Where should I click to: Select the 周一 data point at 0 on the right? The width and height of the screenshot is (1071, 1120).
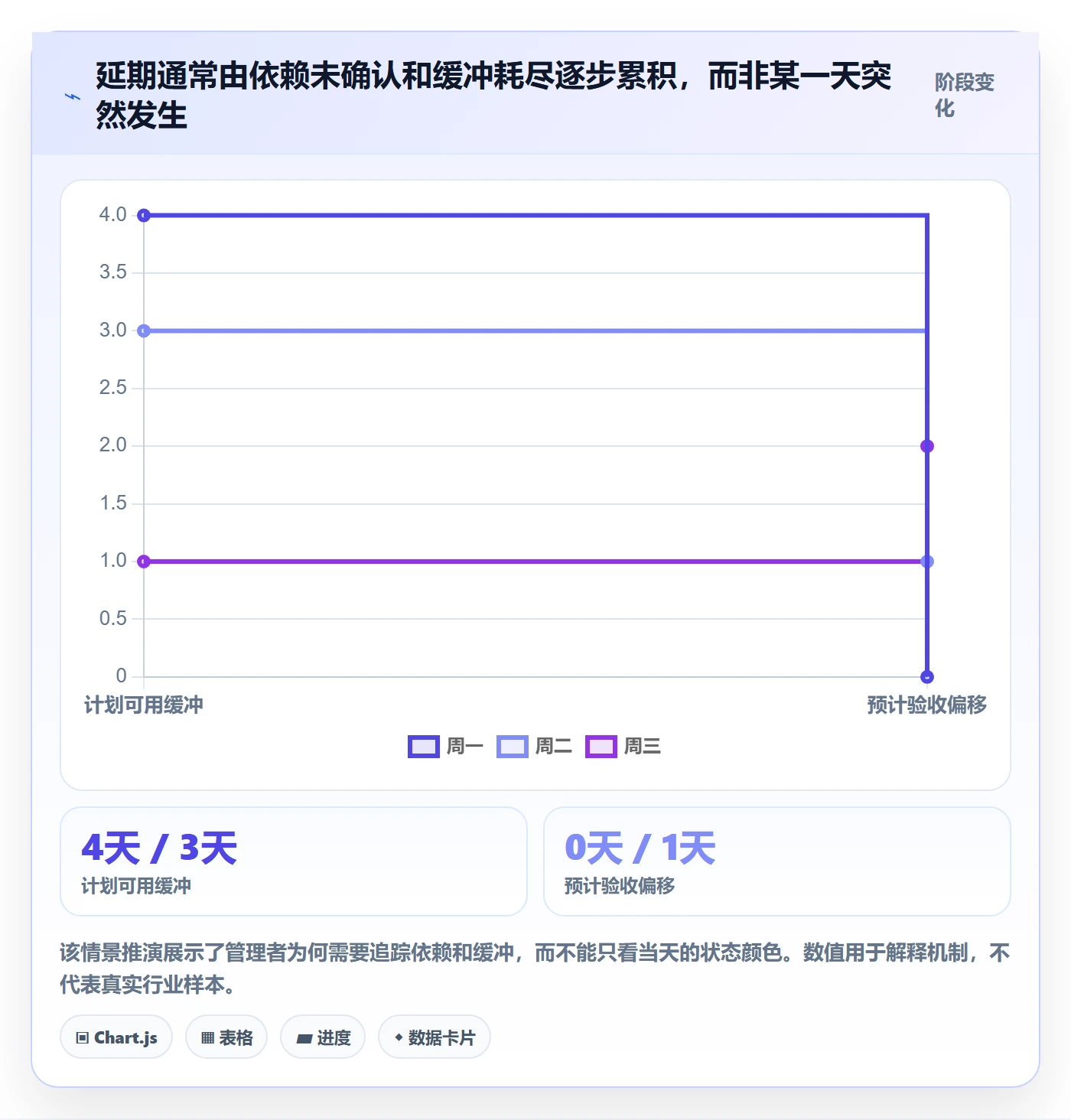click(x=927, y=677)
